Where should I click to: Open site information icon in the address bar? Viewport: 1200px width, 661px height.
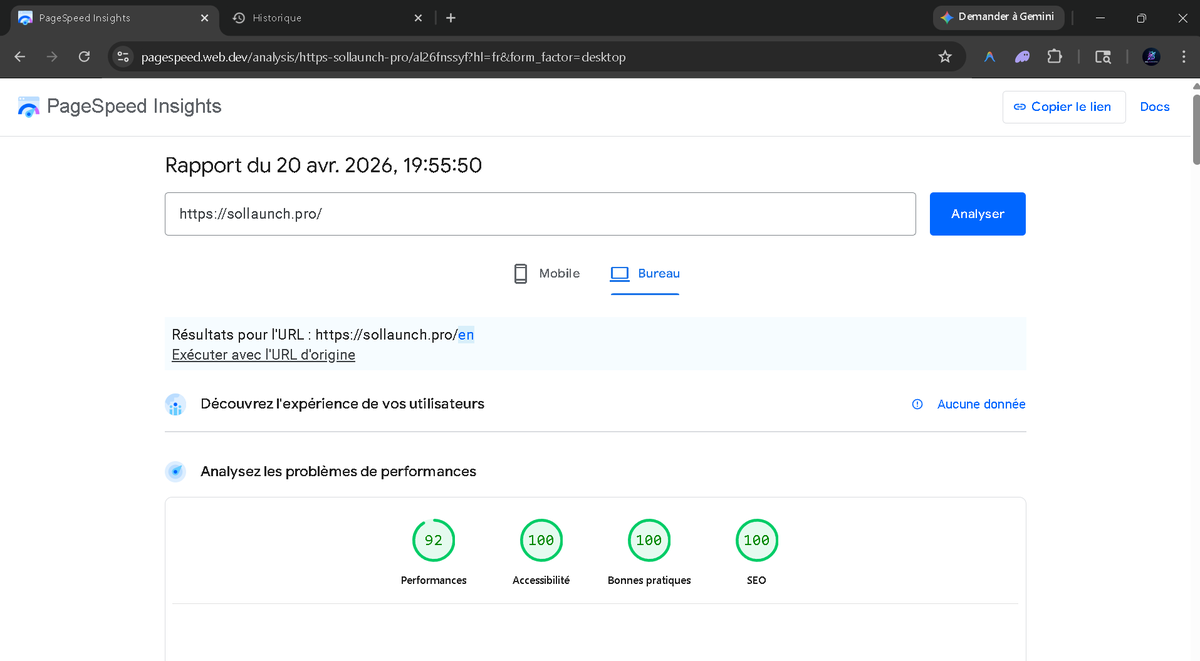coord(124,57)
